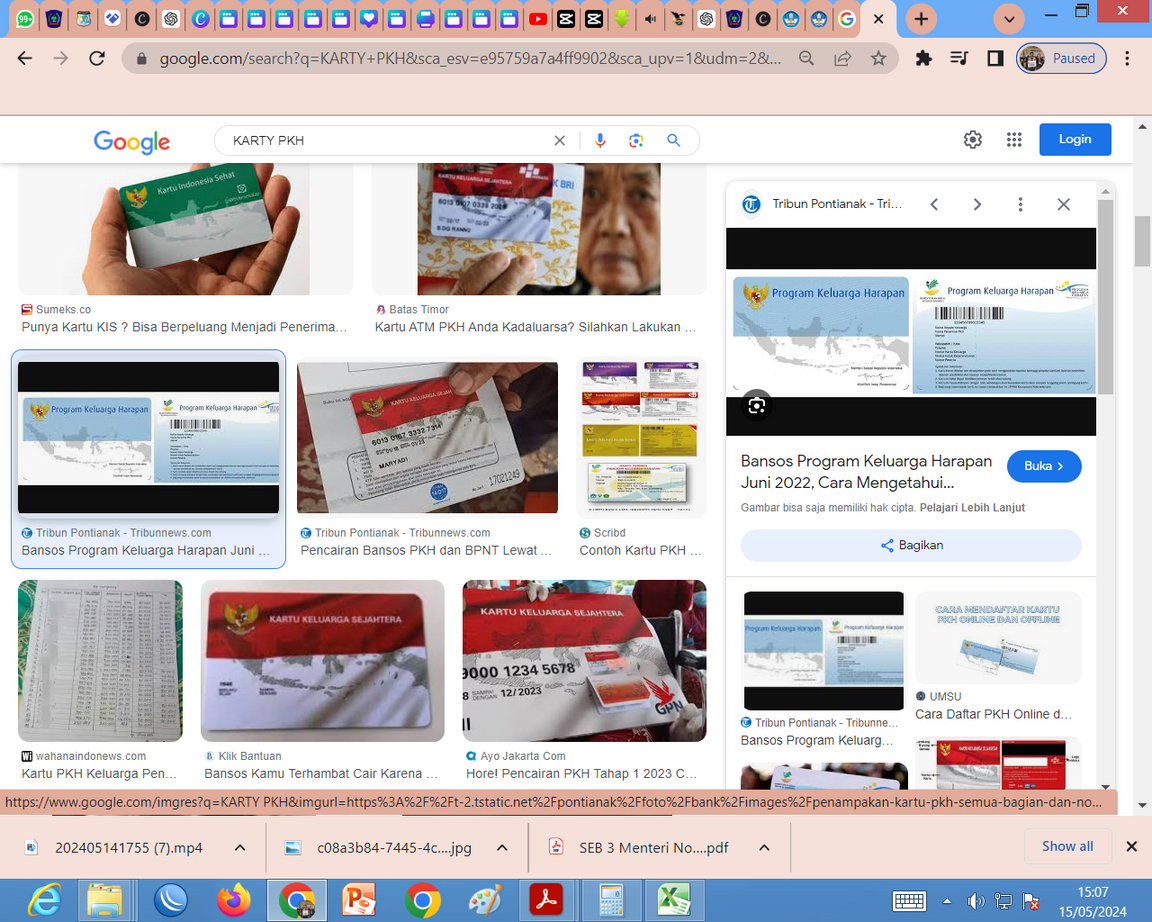
Task: Reload the current page
Action: (96, 58)
